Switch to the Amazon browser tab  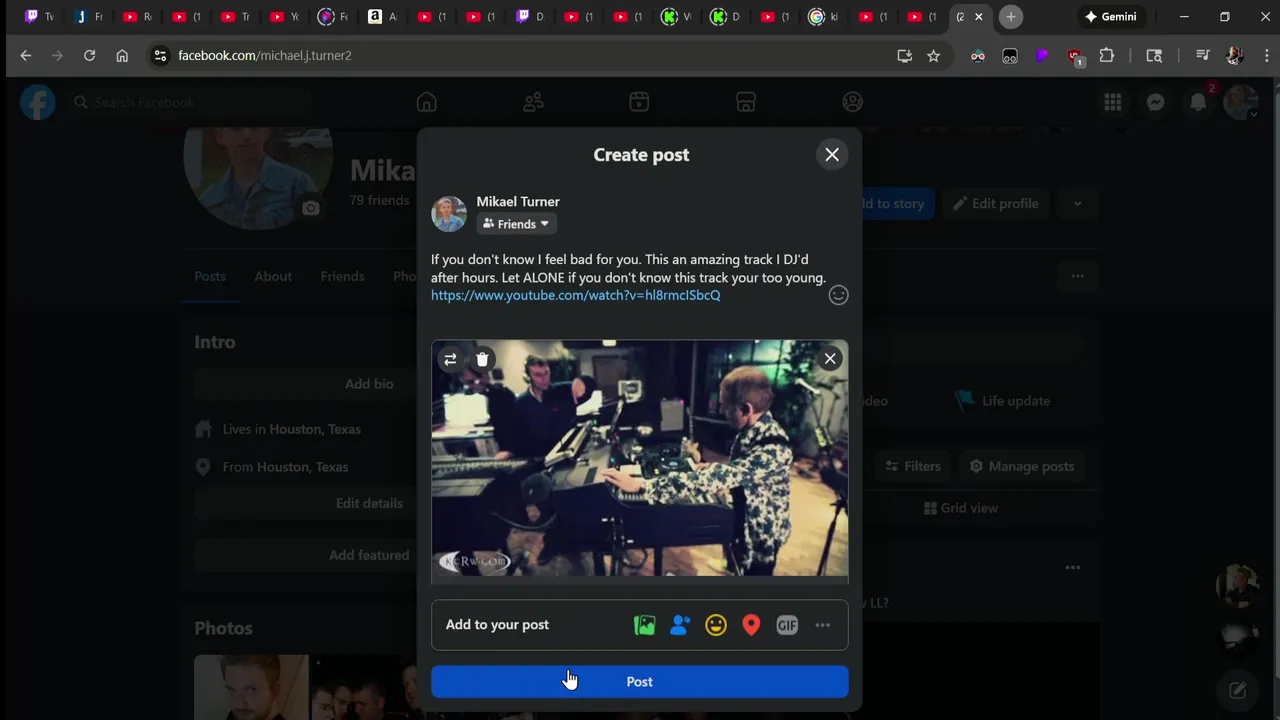point(381,17)
